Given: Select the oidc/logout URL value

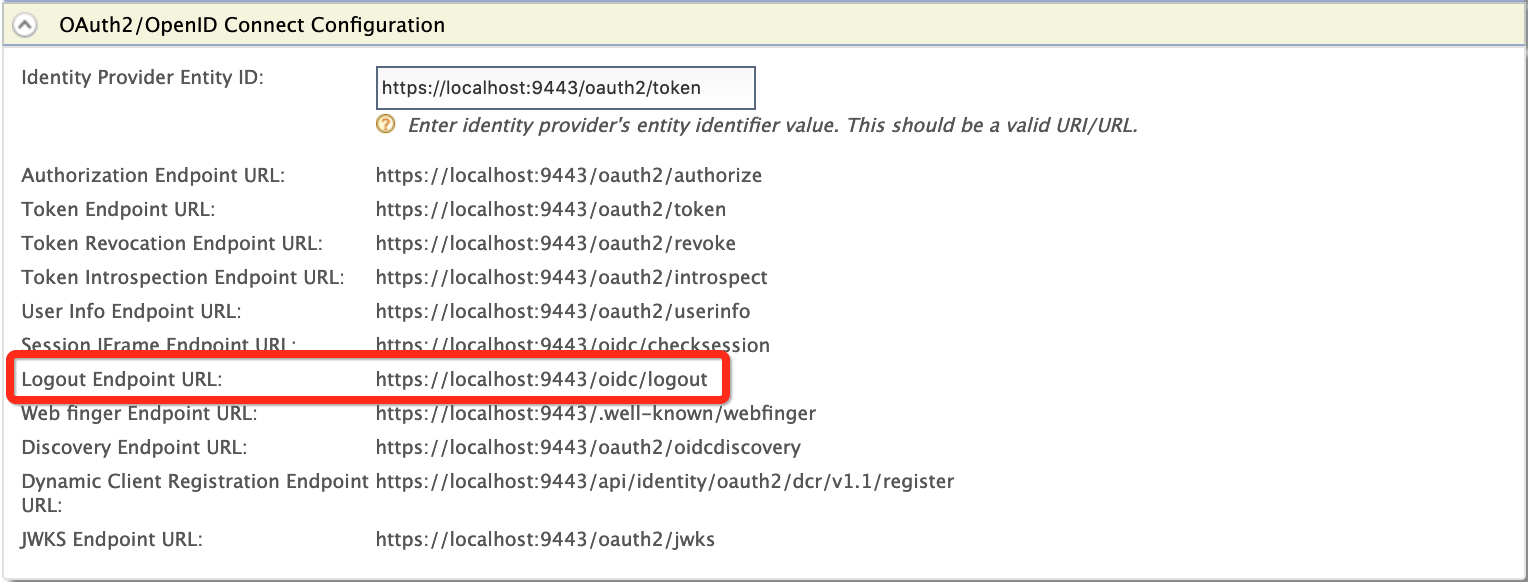Looking at the screenshot, I should (542, 380).
